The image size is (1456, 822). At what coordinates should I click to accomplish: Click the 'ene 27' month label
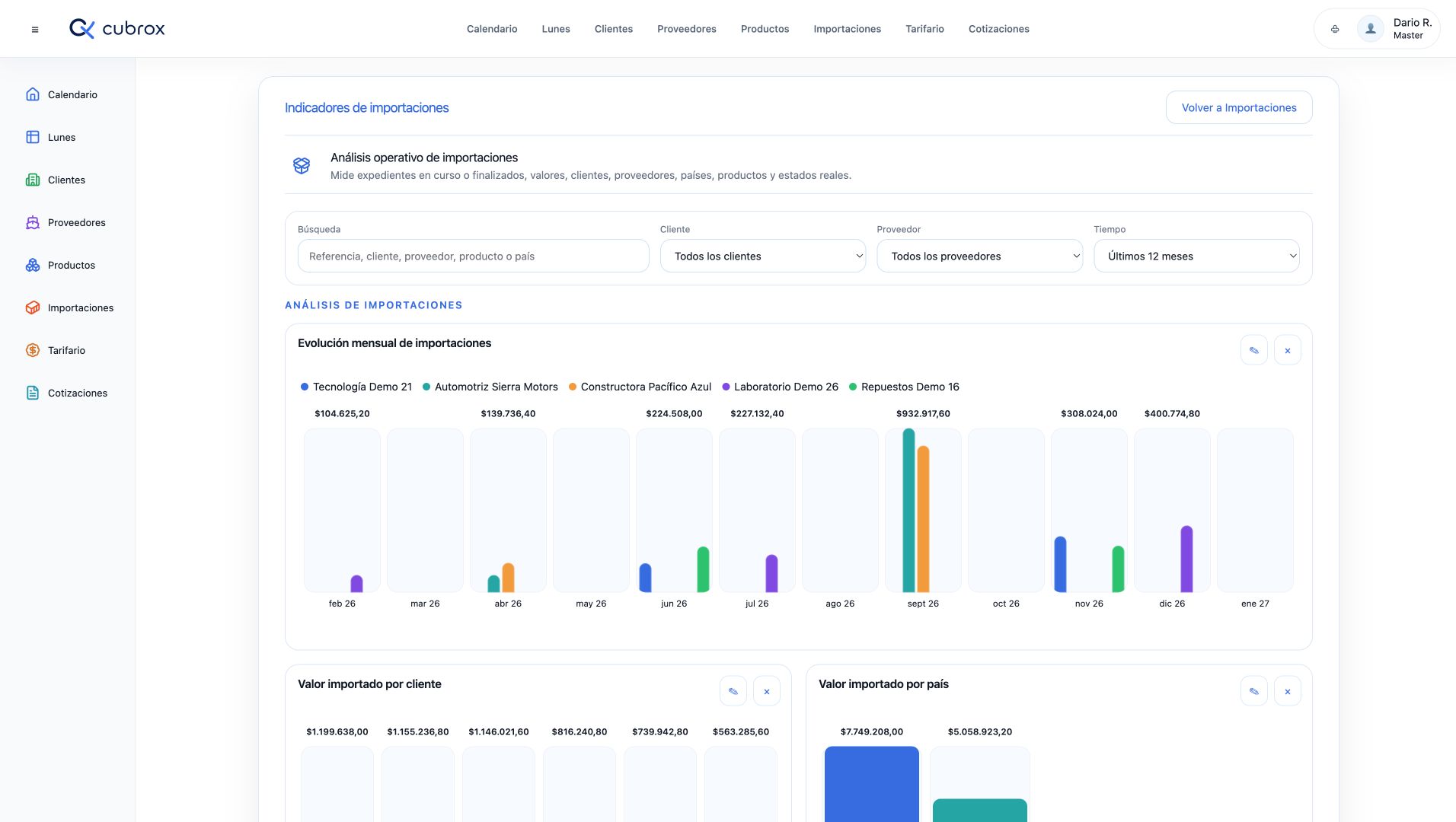point(1255,604)
